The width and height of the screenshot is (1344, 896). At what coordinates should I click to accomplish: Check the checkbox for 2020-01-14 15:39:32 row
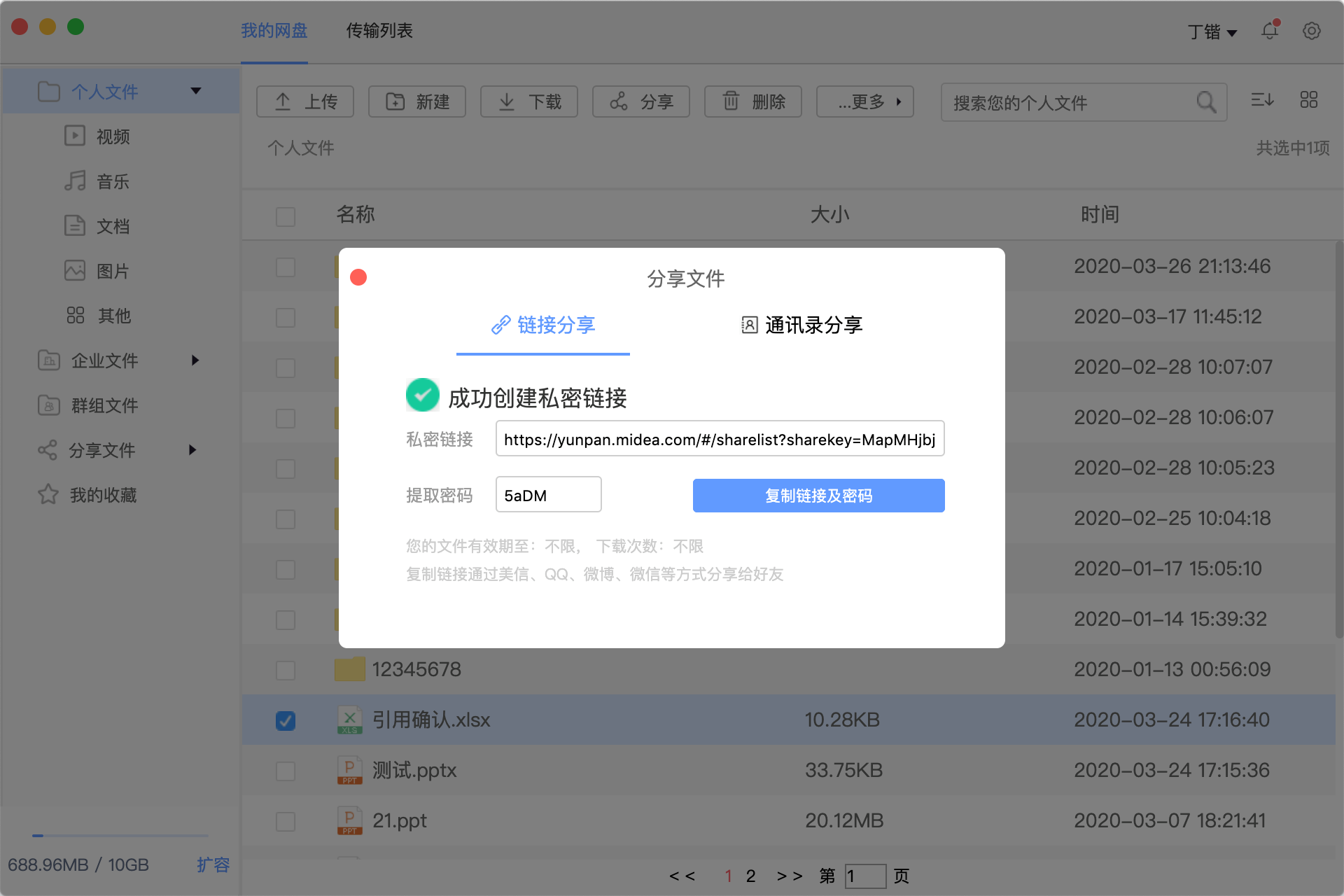[286, 619]
